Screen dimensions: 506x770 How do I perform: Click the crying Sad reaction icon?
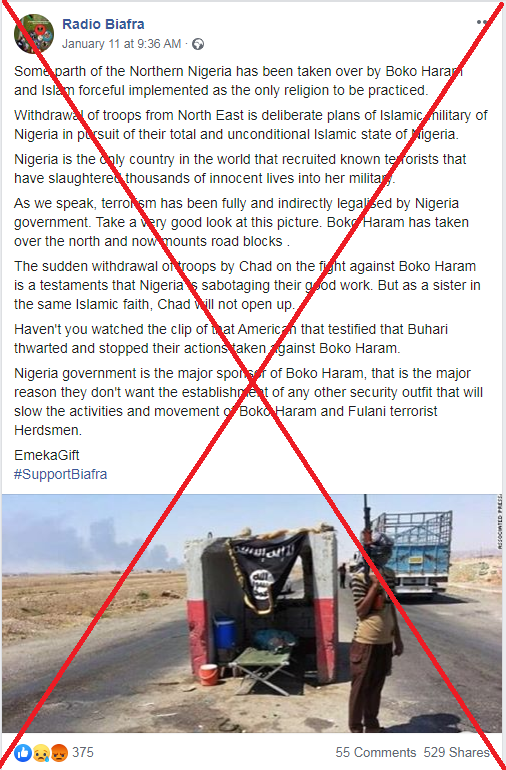pos(41,752)
